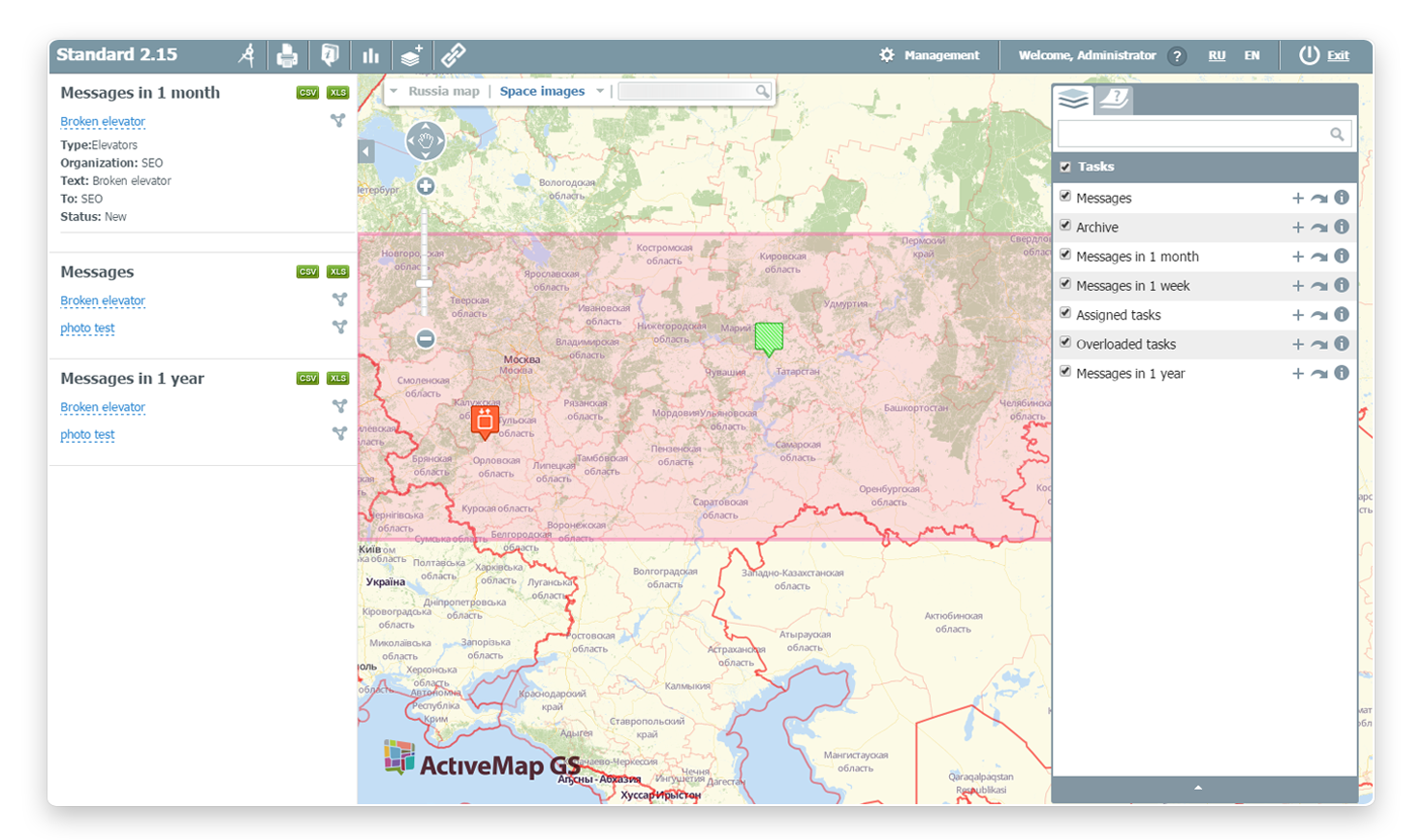The height and width of the screenshot is (840, 1425).
Task: Click the photo test link under Messages
Action: click(87, 328)
